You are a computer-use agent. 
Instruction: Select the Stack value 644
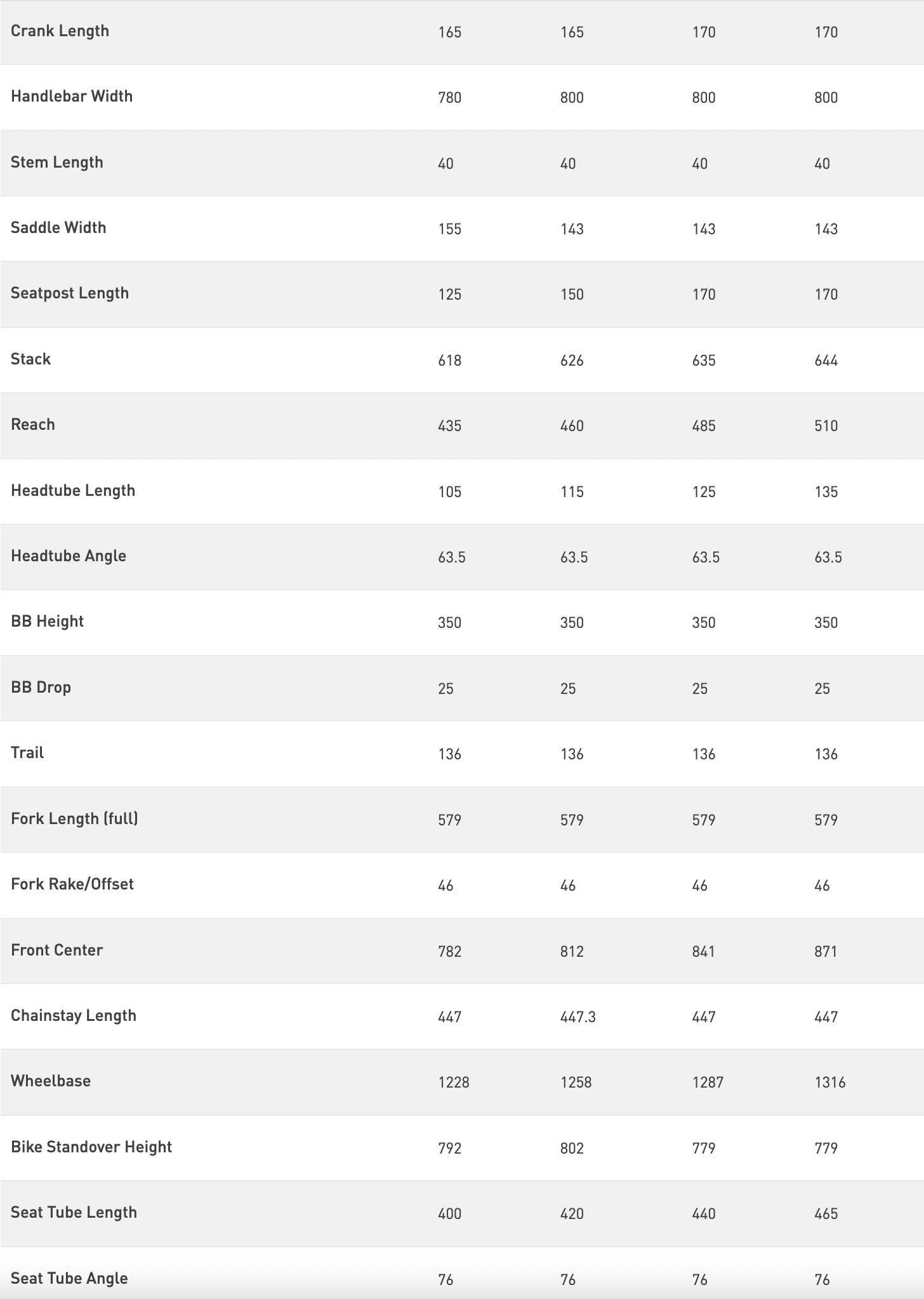click(826, 361)
